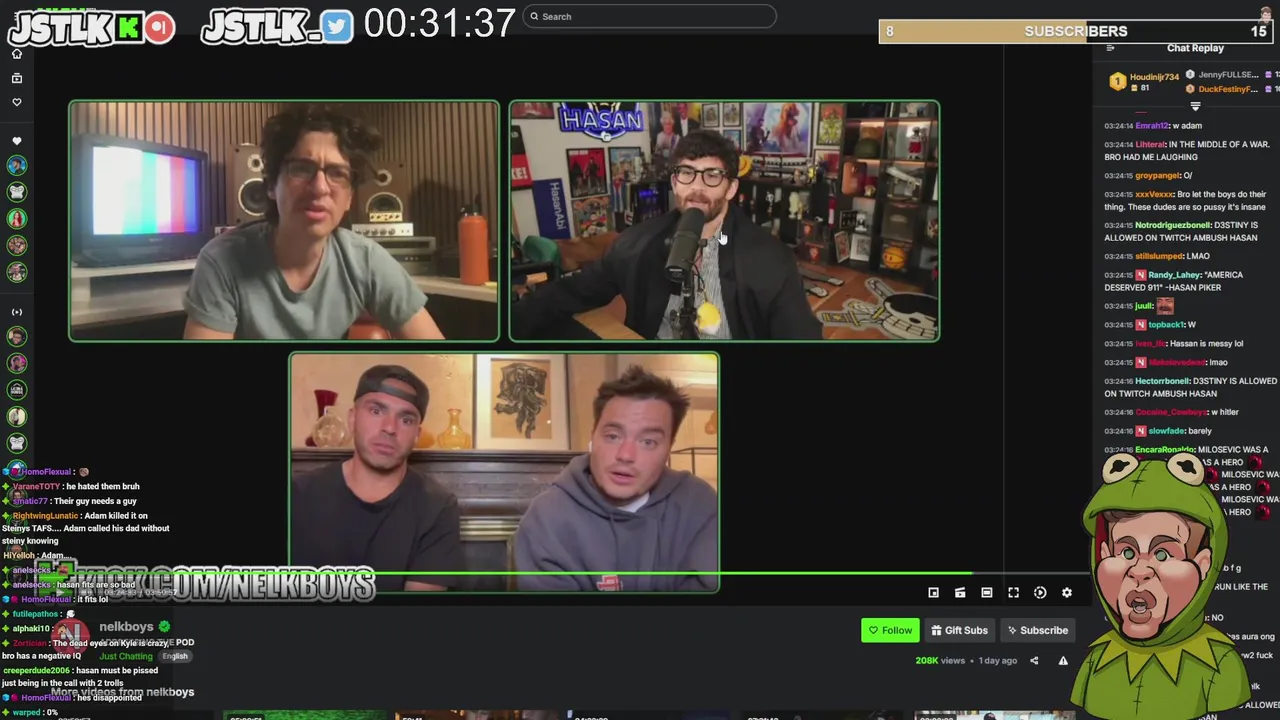Enable picture-in-picture mini player
Image resolution: width=1280 pixels, height=720 pixels.
click(933, 593)
